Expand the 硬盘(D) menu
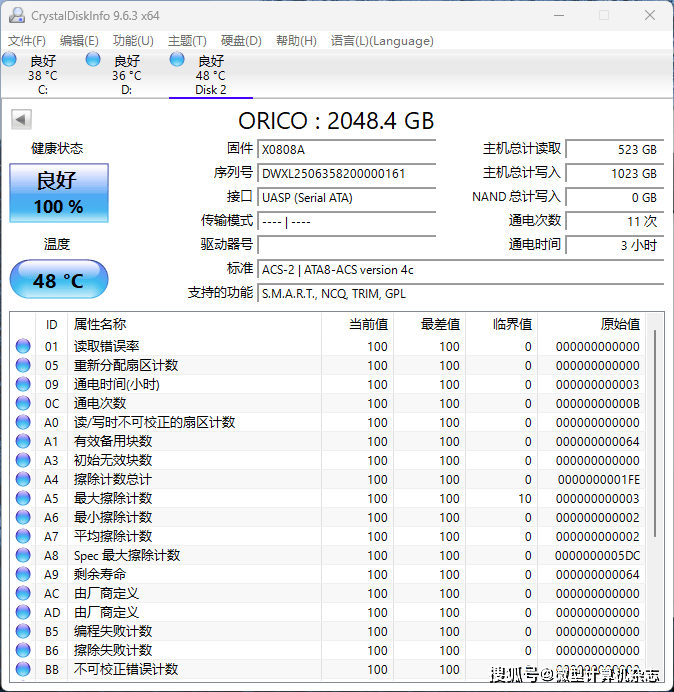Viewport: 674px width, 692px height. tap(241, 41)
